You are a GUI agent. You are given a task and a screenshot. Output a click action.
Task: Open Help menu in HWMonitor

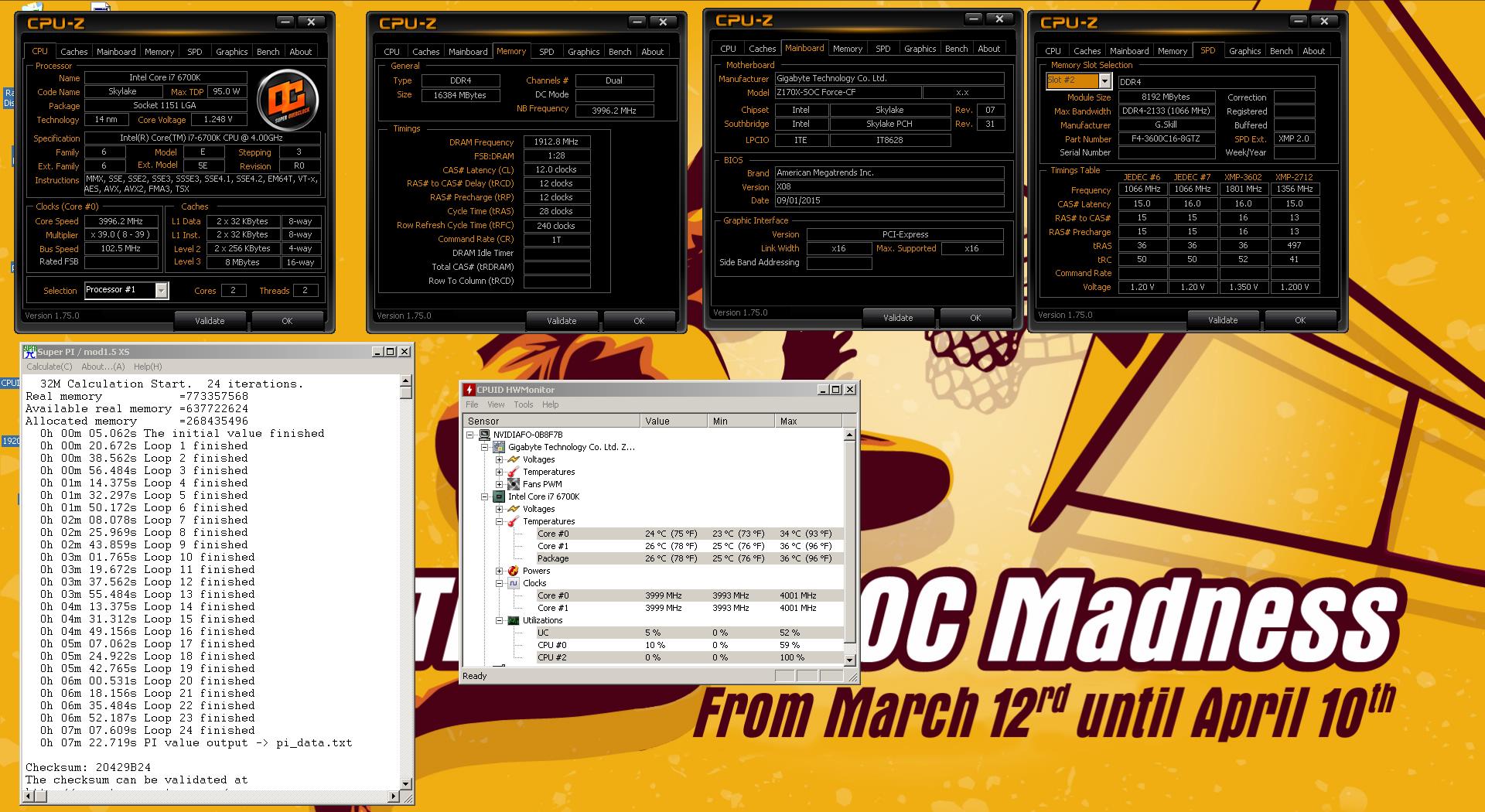550,404
